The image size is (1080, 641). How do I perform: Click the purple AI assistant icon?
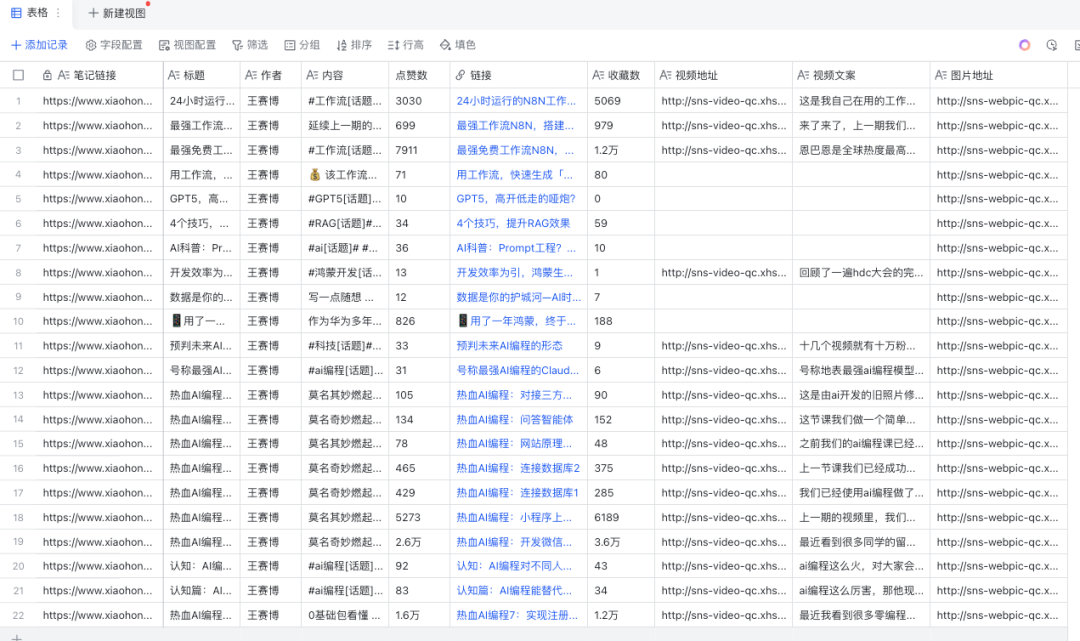tap(1024, 45)
